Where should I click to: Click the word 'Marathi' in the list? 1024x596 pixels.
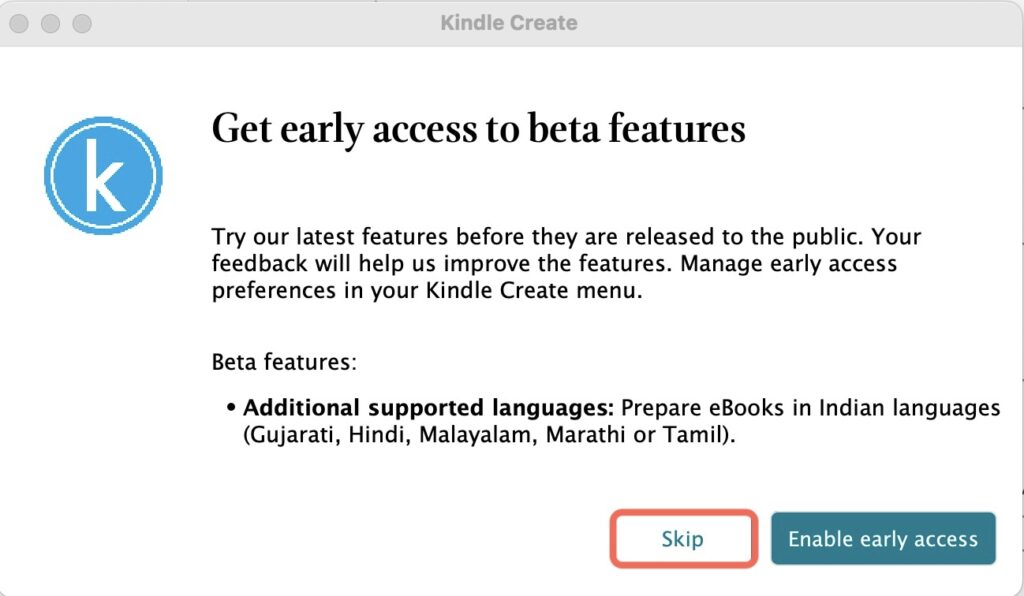[586, 435]
